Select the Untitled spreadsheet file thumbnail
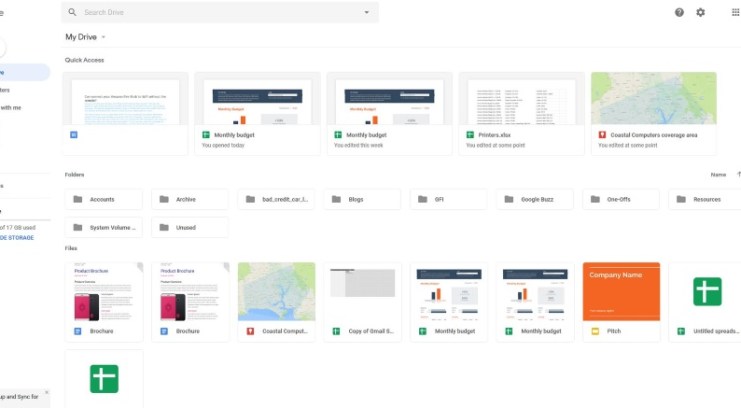This screenshot has height=408, width=741. coord(706,292)
